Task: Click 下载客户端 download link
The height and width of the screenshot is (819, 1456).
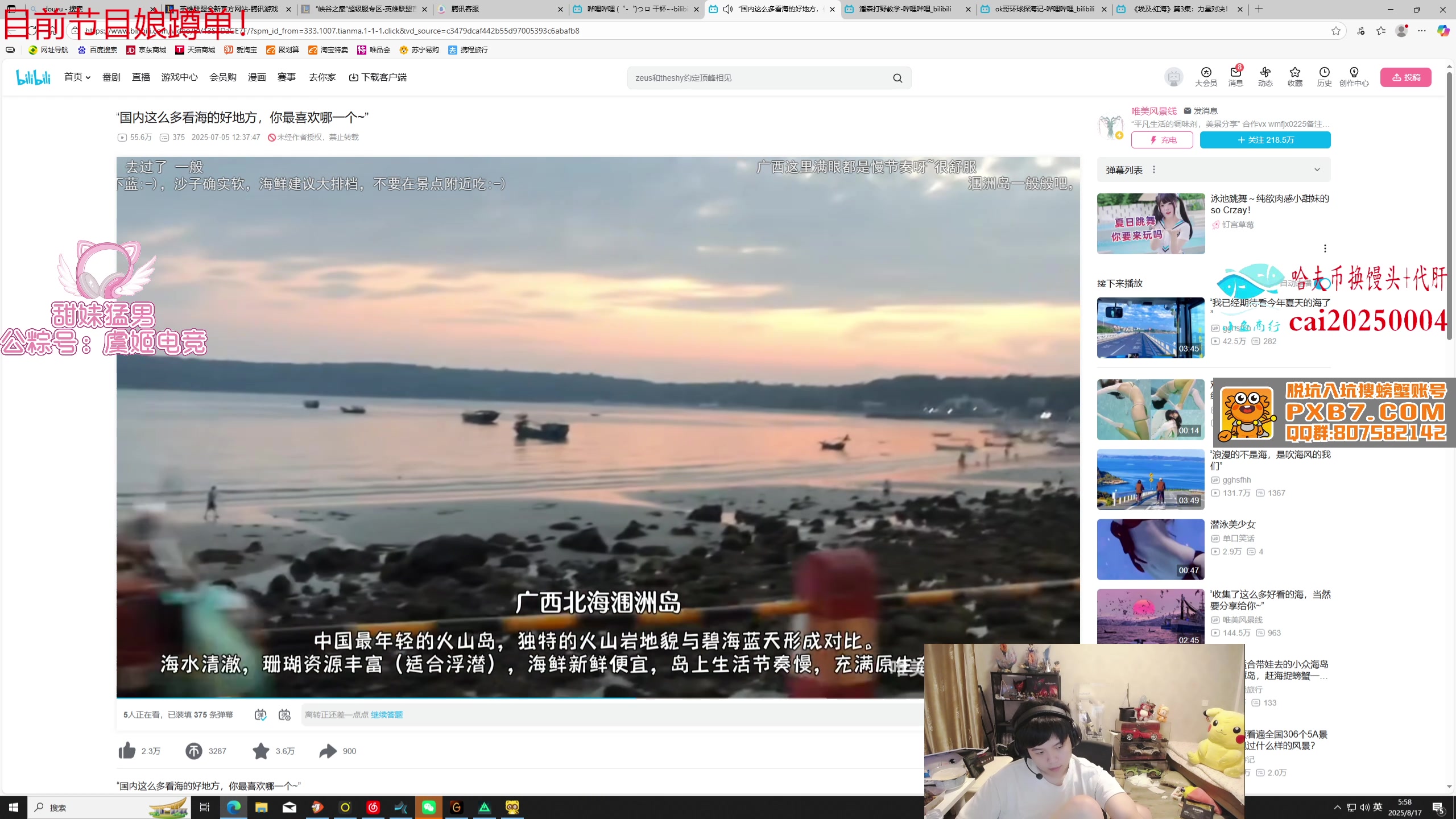Action: [x=378, y=77]
